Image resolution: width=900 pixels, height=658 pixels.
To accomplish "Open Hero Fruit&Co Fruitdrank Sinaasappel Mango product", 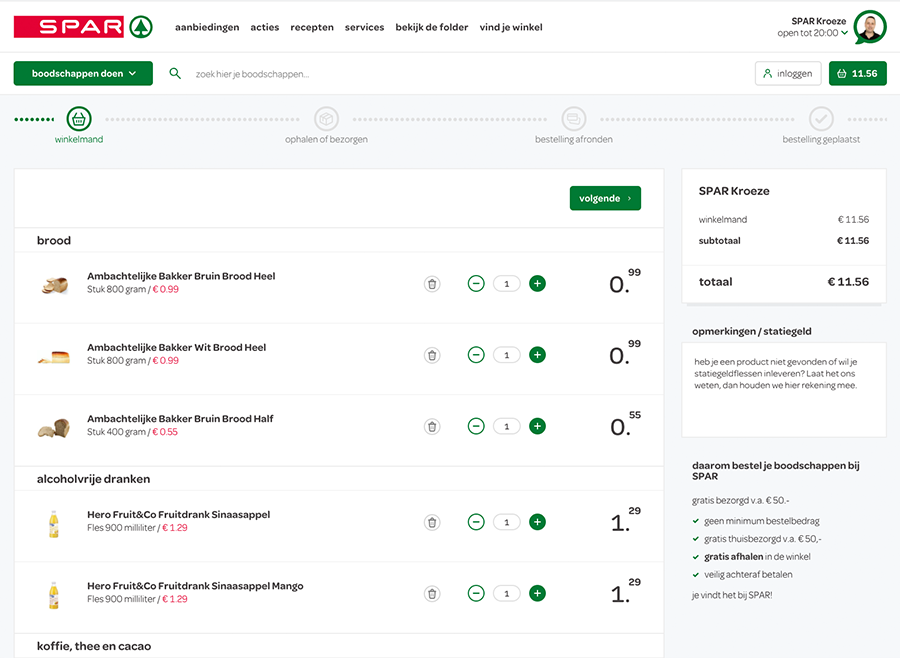I will 195,586.
